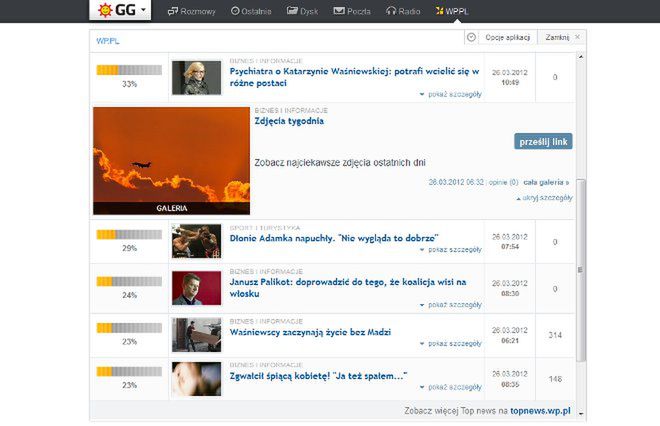Click the Zobacz najciekawsze zdjęcia ostatnich dni text
660x426 pixels.
tap(340, 162)
